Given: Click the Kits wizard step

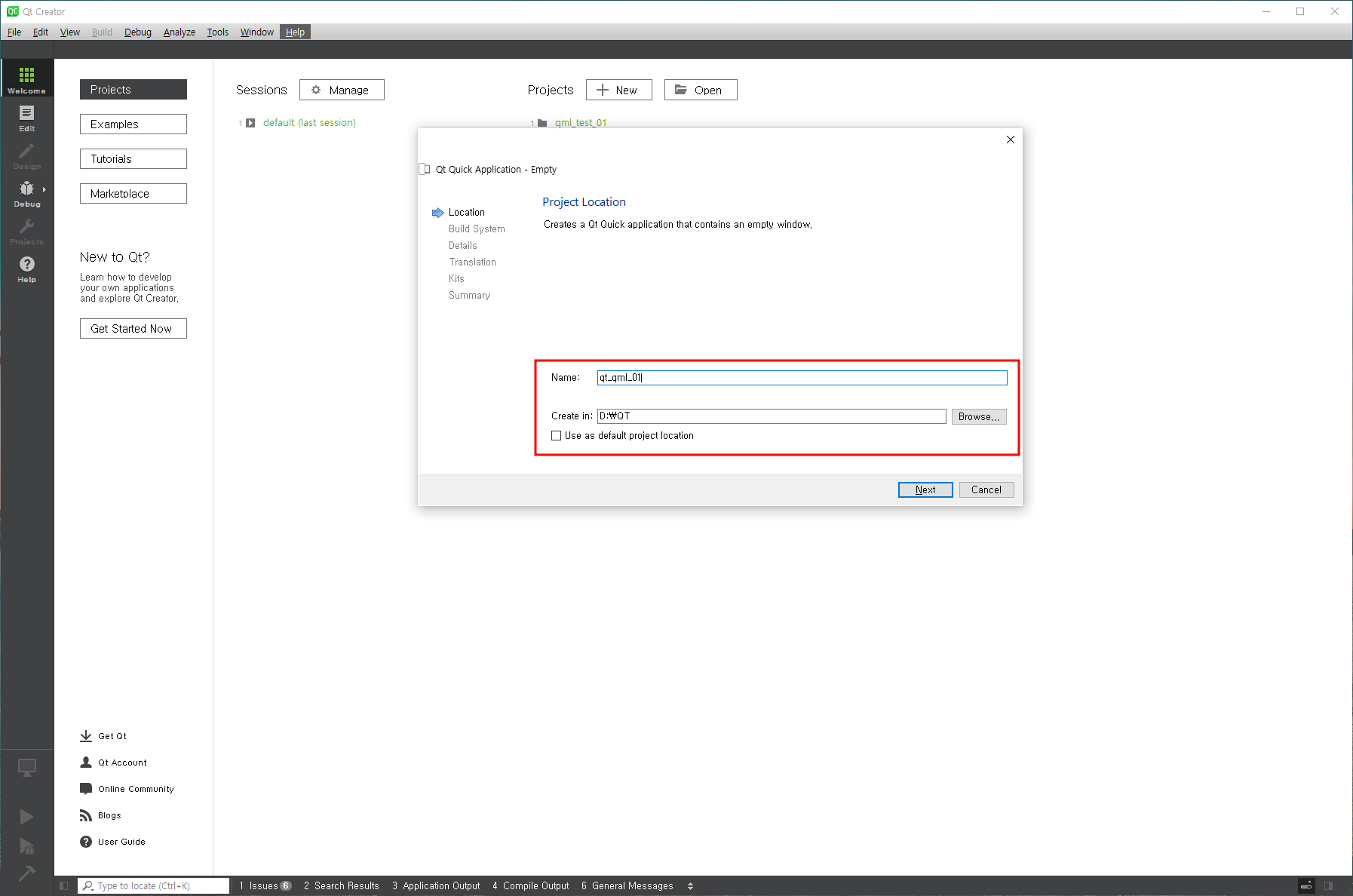Looking at the screenshot, I should [456, 279].
